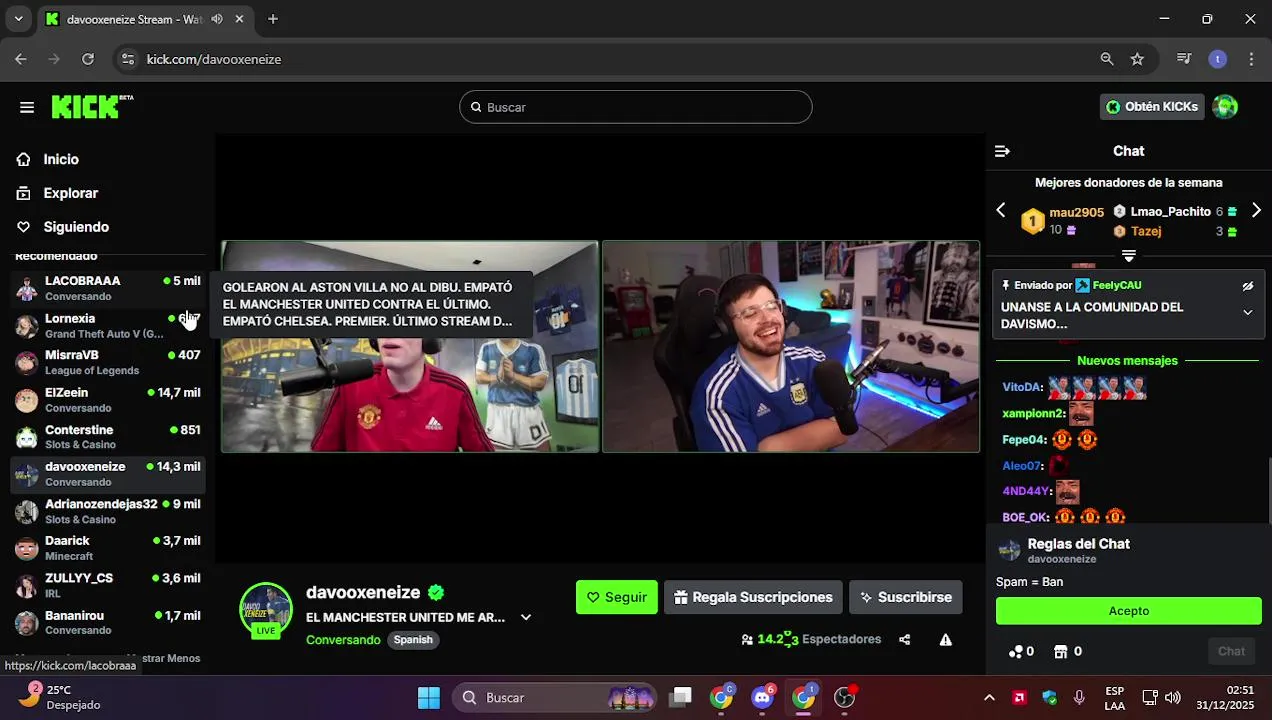This screenshot has width=1272, height=720.
Task: Expand the pinned message chevron
Action: (1248, 312)
